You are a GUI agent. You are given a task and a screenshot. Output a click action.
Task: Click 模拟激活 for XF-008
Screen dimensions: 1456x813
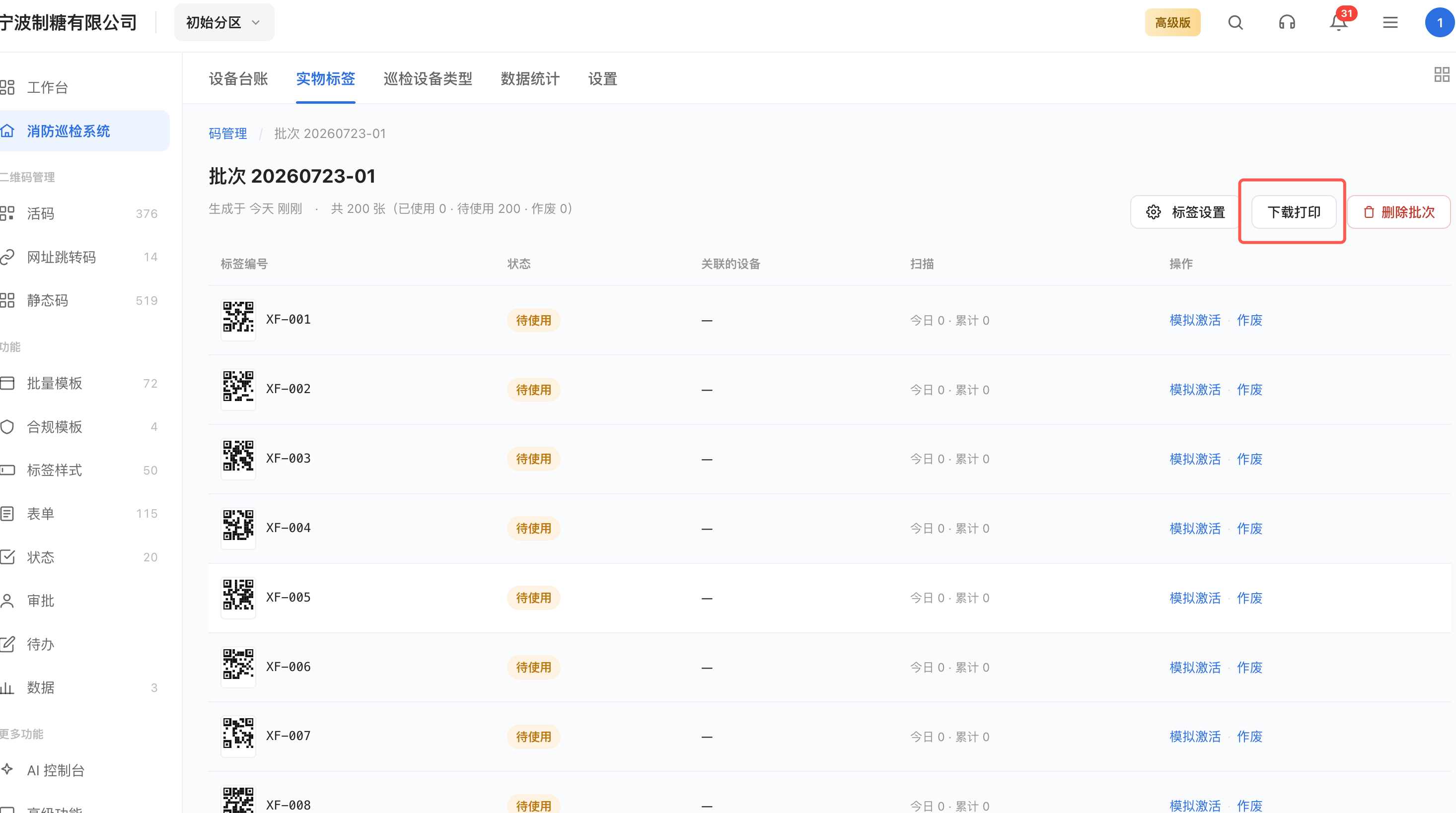pyautogui.click(x=1195, y=806)
